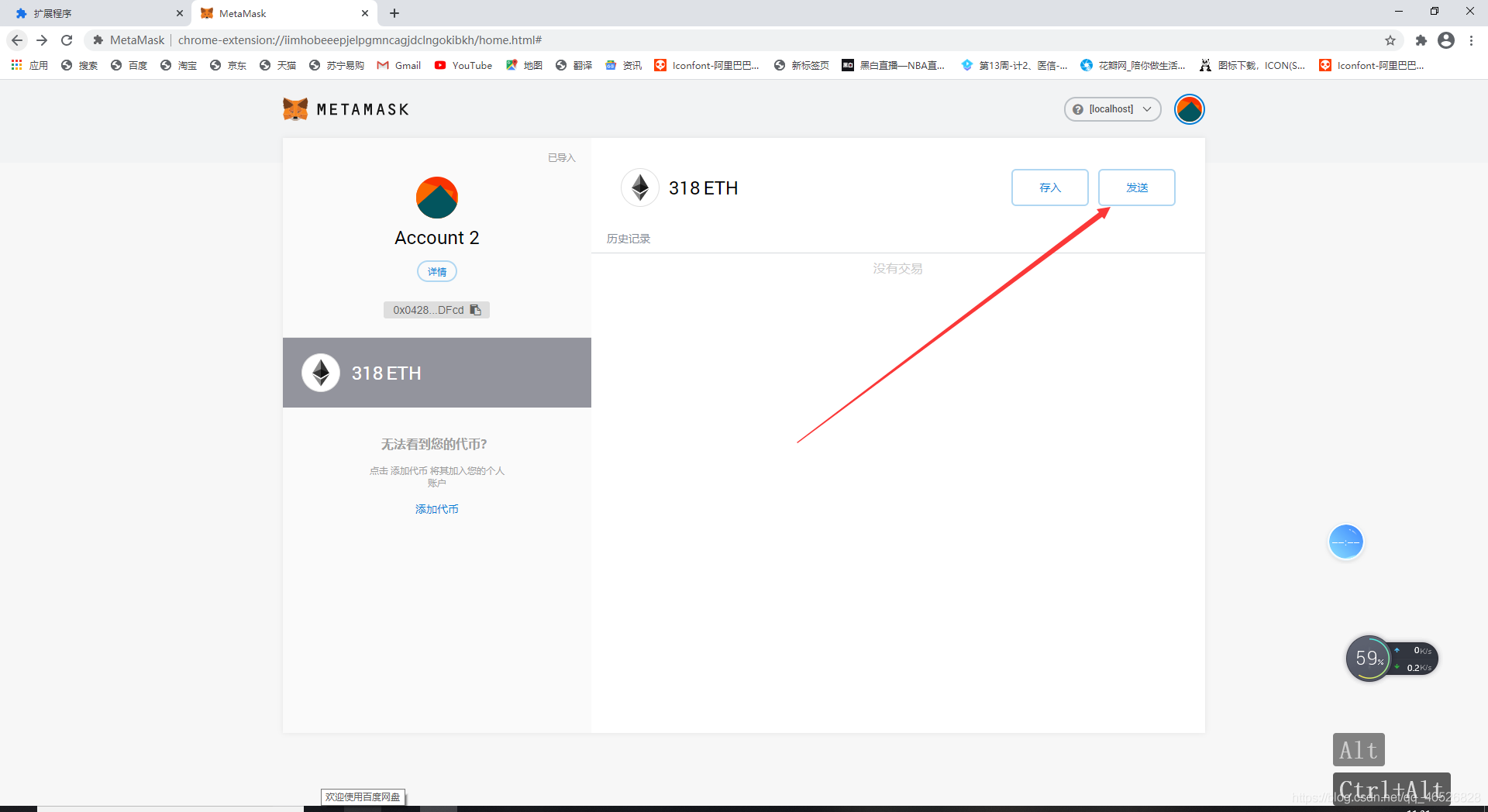
Task: Open a new browser tab with the plus button
Action: click(x=394, y=13)
